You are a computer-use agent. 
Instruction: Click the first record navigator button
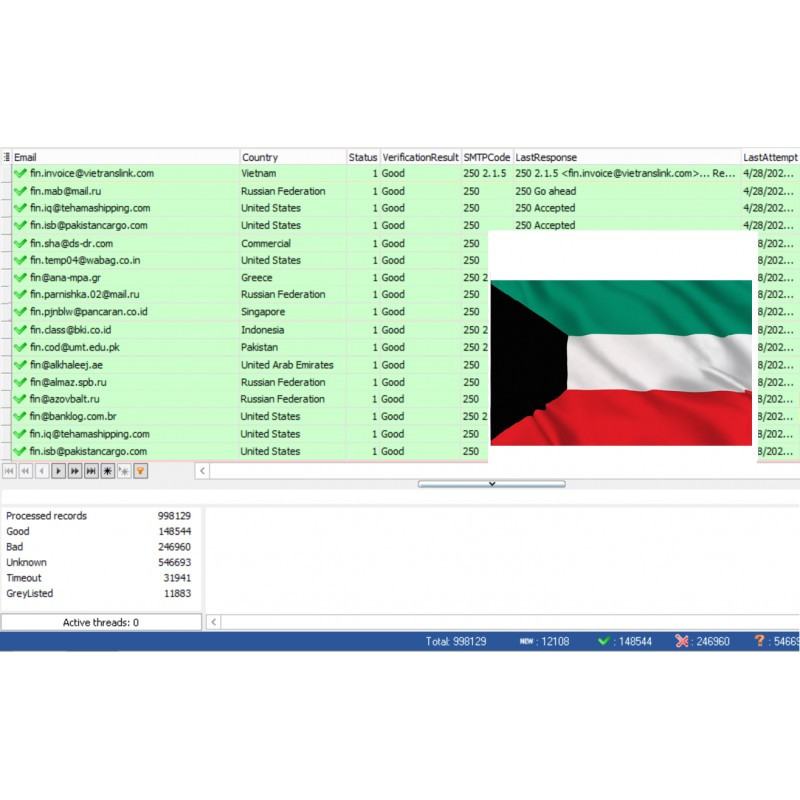click(x=9, y=470)
